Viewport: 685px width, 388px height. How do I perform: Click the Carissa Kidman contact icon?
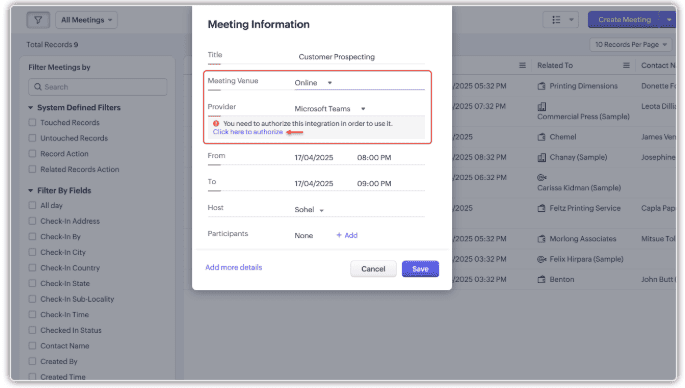542,177
